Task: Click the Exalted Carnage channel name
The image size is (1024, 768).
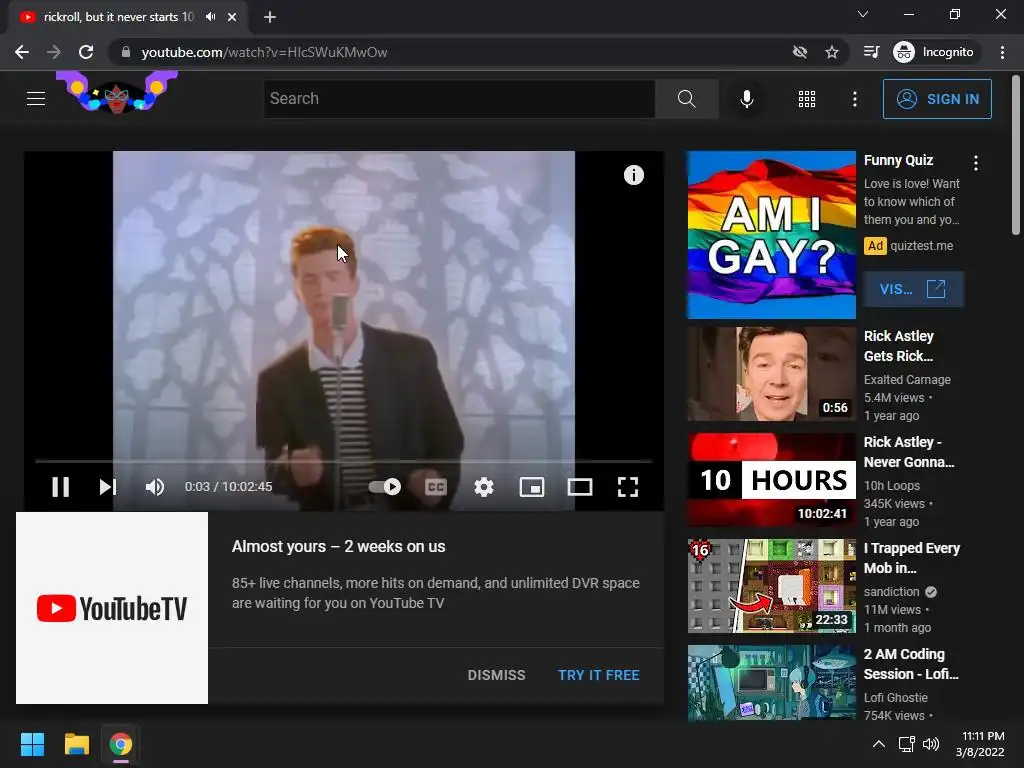Action: 907,379
